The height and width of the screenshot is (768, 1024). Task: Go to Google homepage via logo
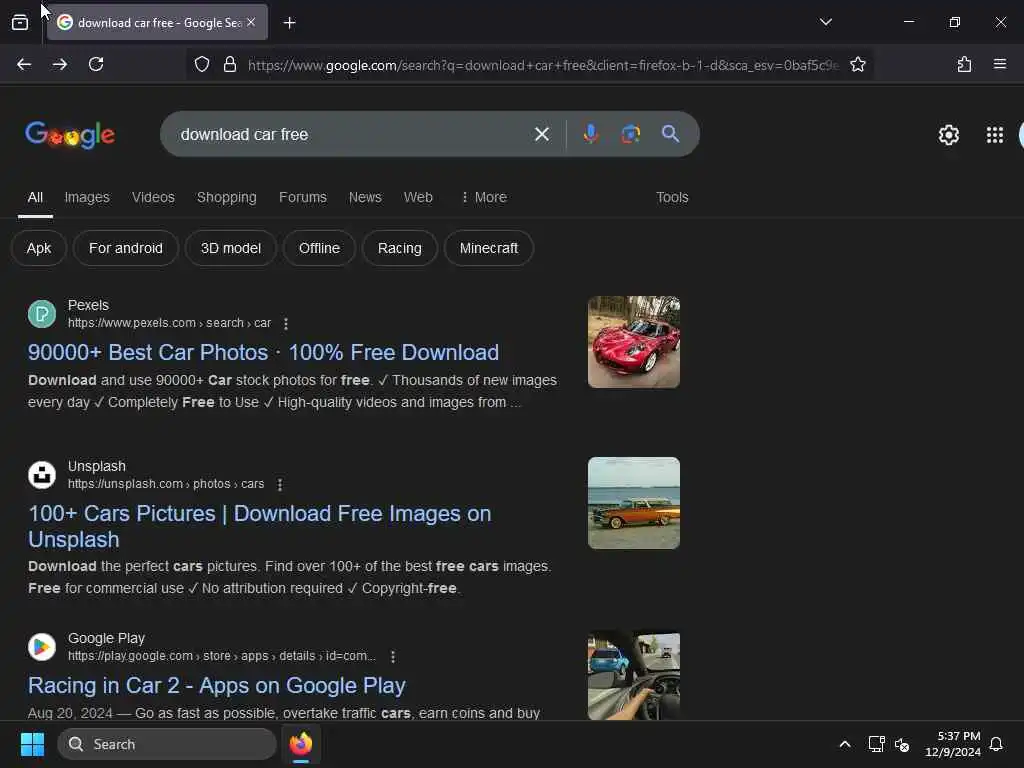70,135
